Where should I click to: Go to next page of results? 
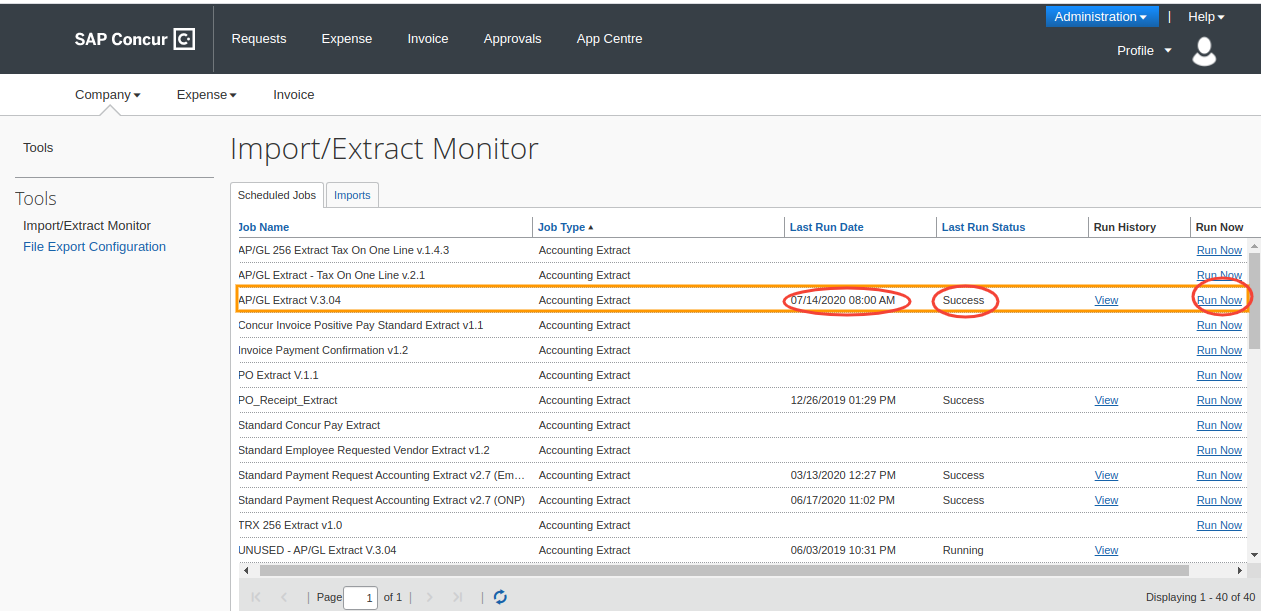tap(430, 597)
